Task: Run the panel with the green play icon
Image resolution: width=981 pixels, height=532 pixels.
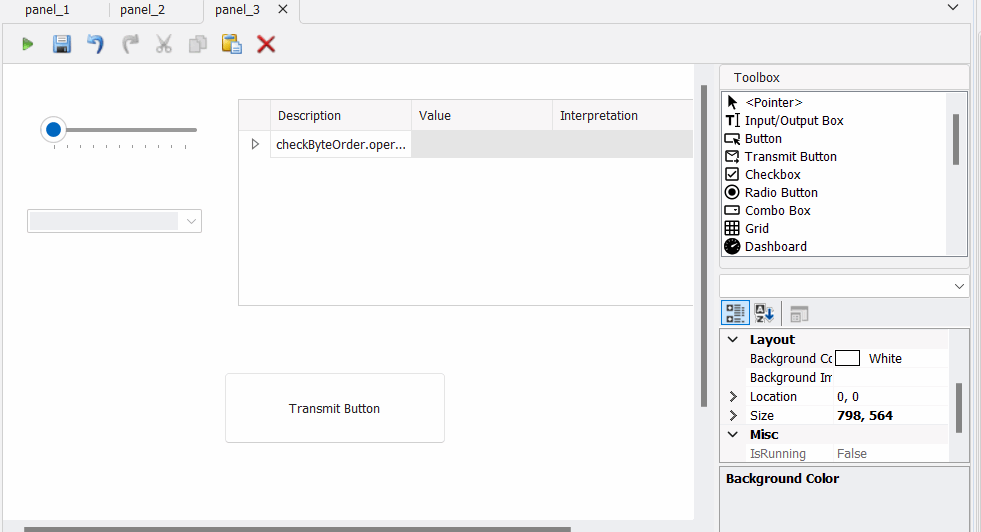Action: coord(27,44)
